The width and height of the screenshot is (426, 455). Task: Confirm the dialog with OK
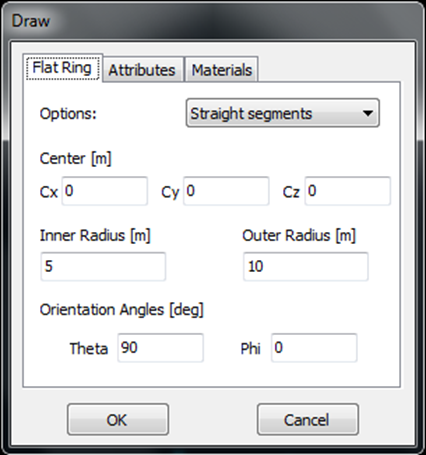click(x=118, y=419)
